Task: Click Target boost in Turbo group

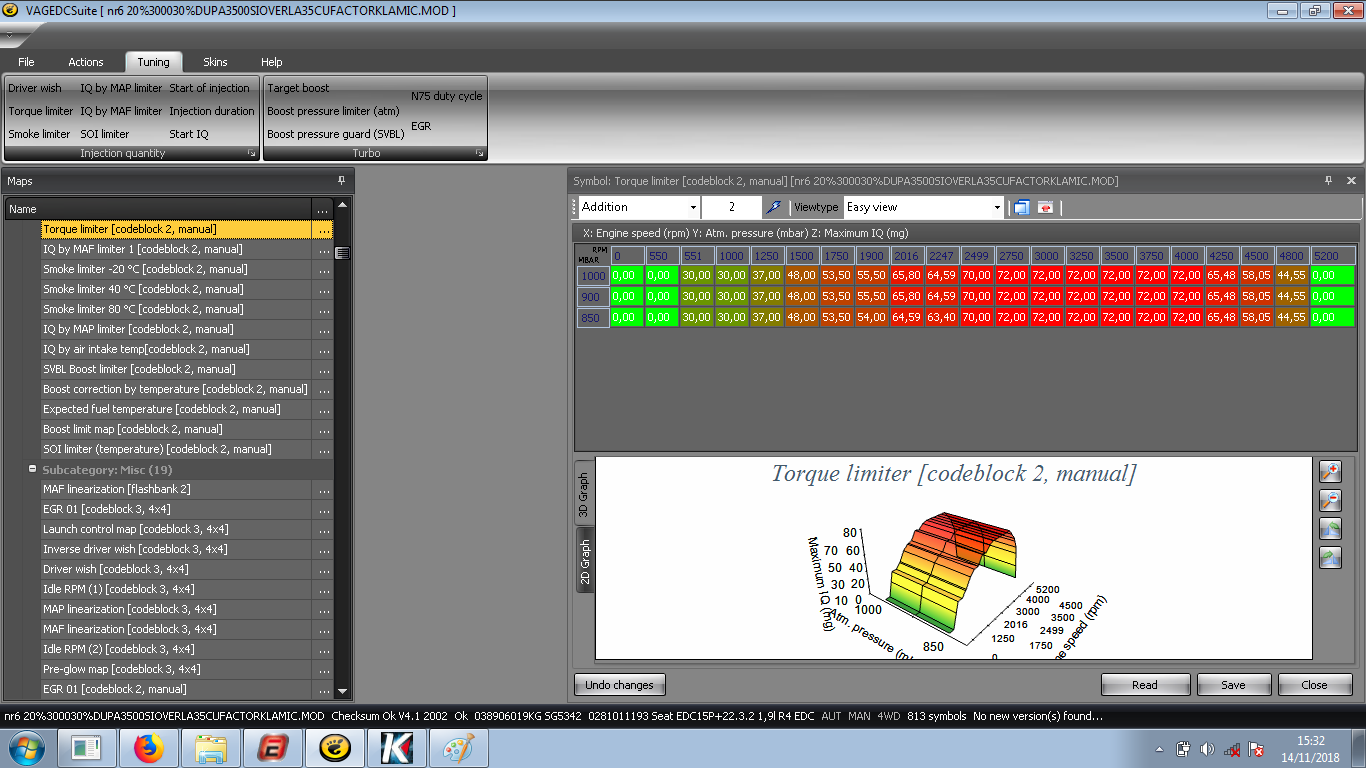Action: [298, 88]
